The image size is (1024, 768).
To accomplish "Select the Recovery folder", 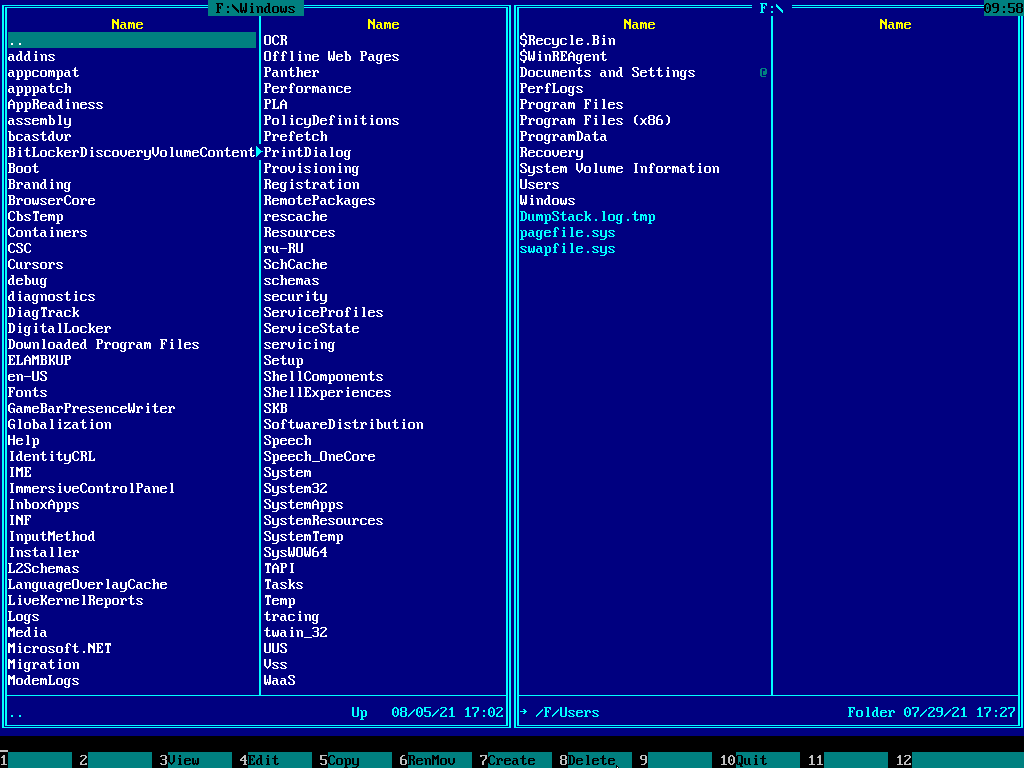I will point(551,153).
